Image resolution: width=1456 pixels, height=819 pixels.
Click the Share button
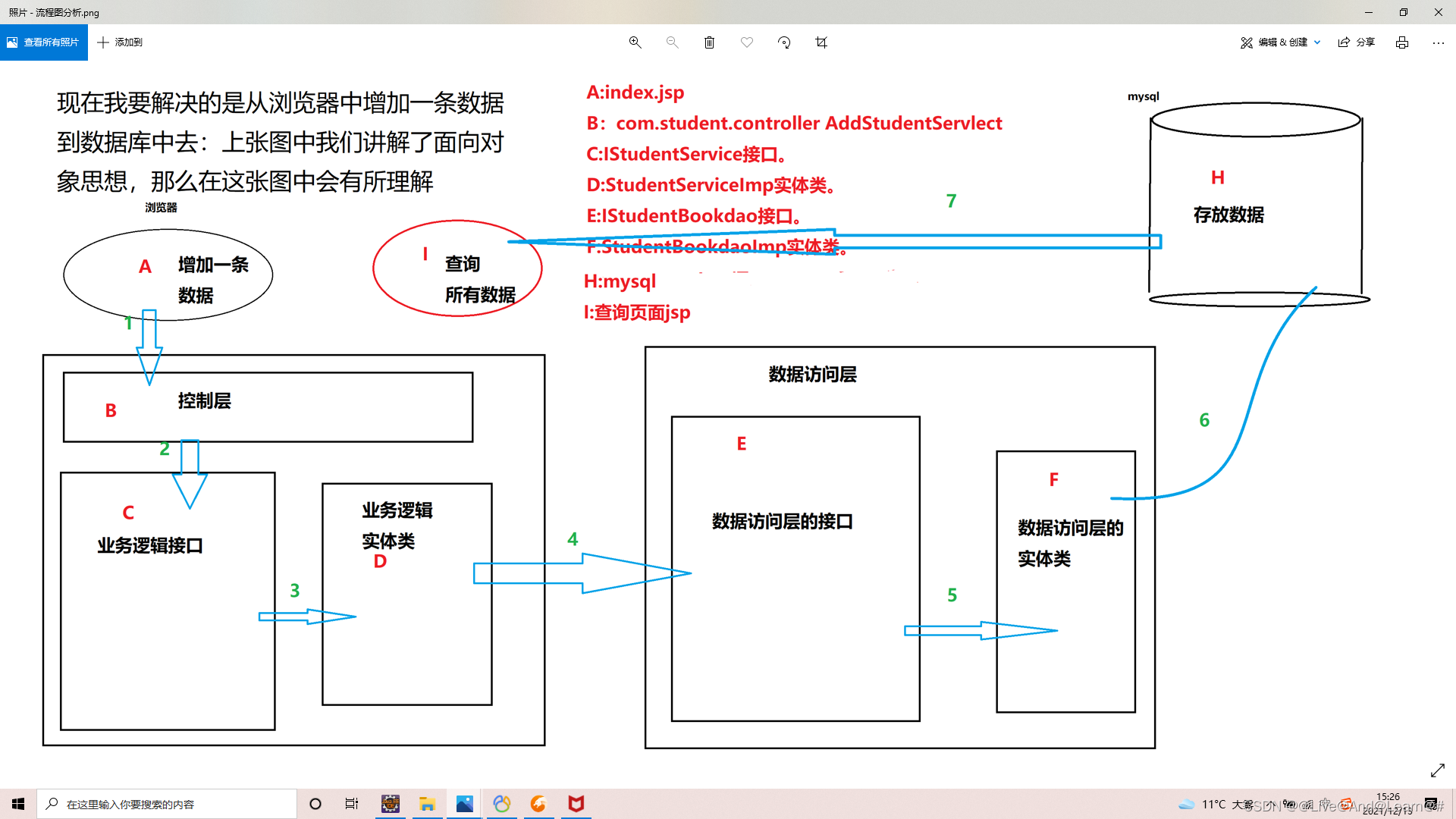pyautogui.click(x=1357, y=42)
